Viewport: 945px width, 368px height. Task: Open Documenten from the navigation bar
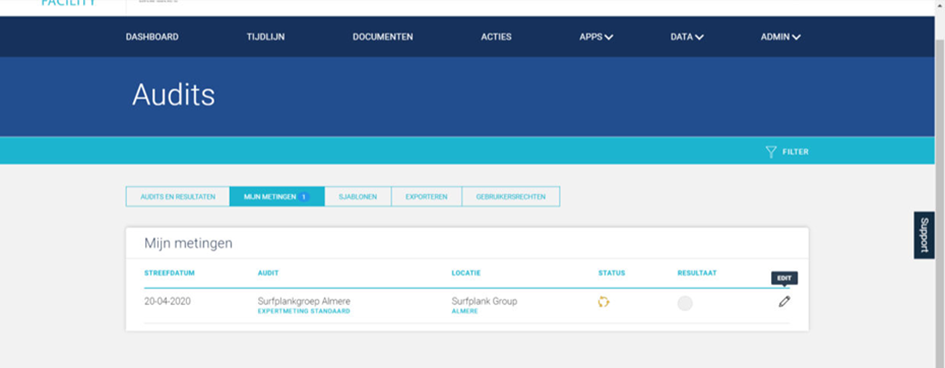pos(383,37)
